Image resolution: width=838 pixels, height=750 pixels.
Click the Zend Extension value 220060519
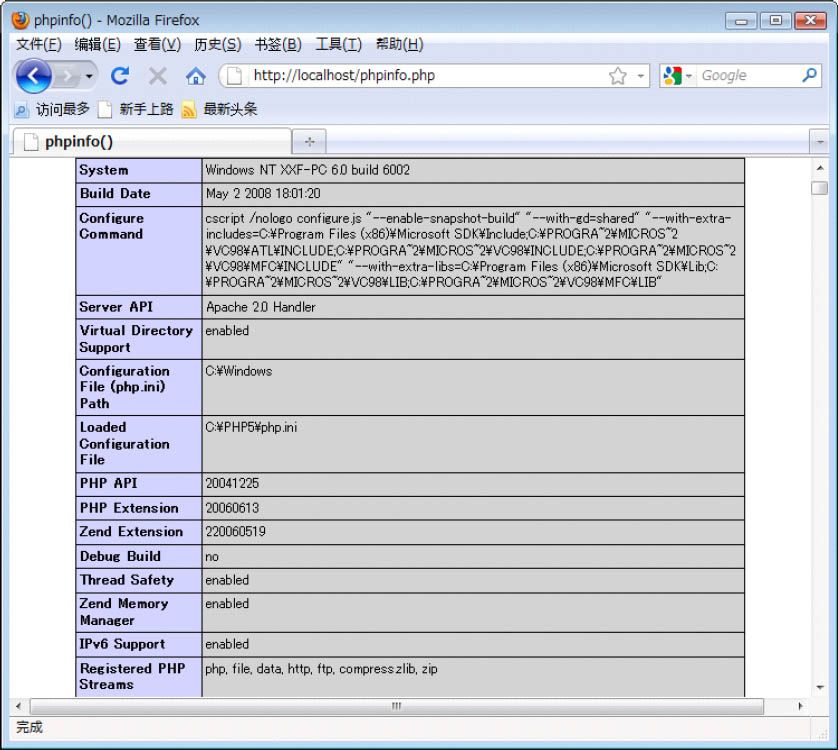coord(235,531)
